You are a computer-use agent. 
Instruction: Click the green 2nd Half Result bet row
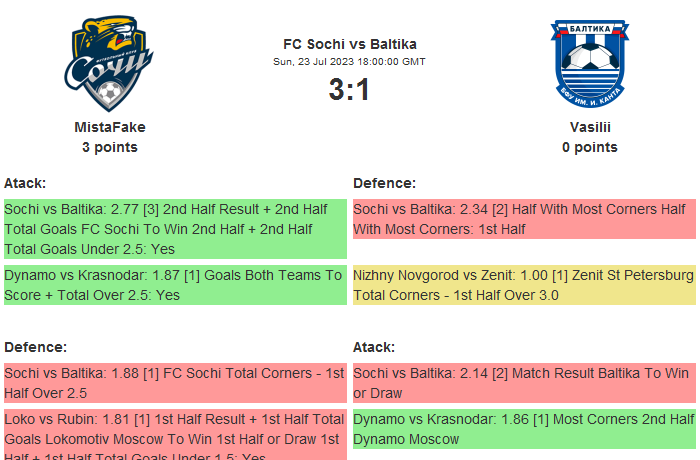pyautogui.click(x=175, y=229)
